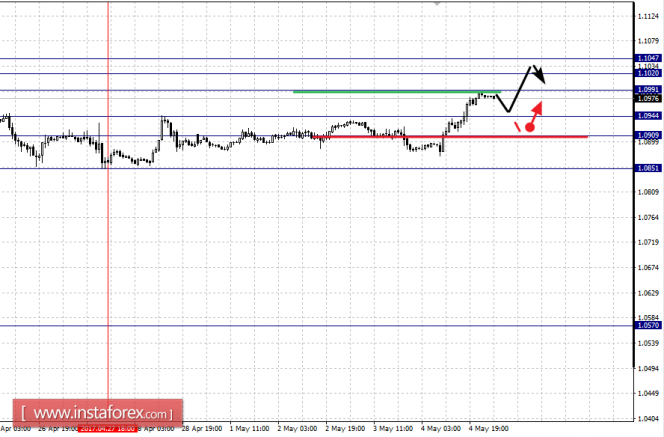
Task: Click the 1 May 11:00 time label
Action: click(x=249, y=429)
